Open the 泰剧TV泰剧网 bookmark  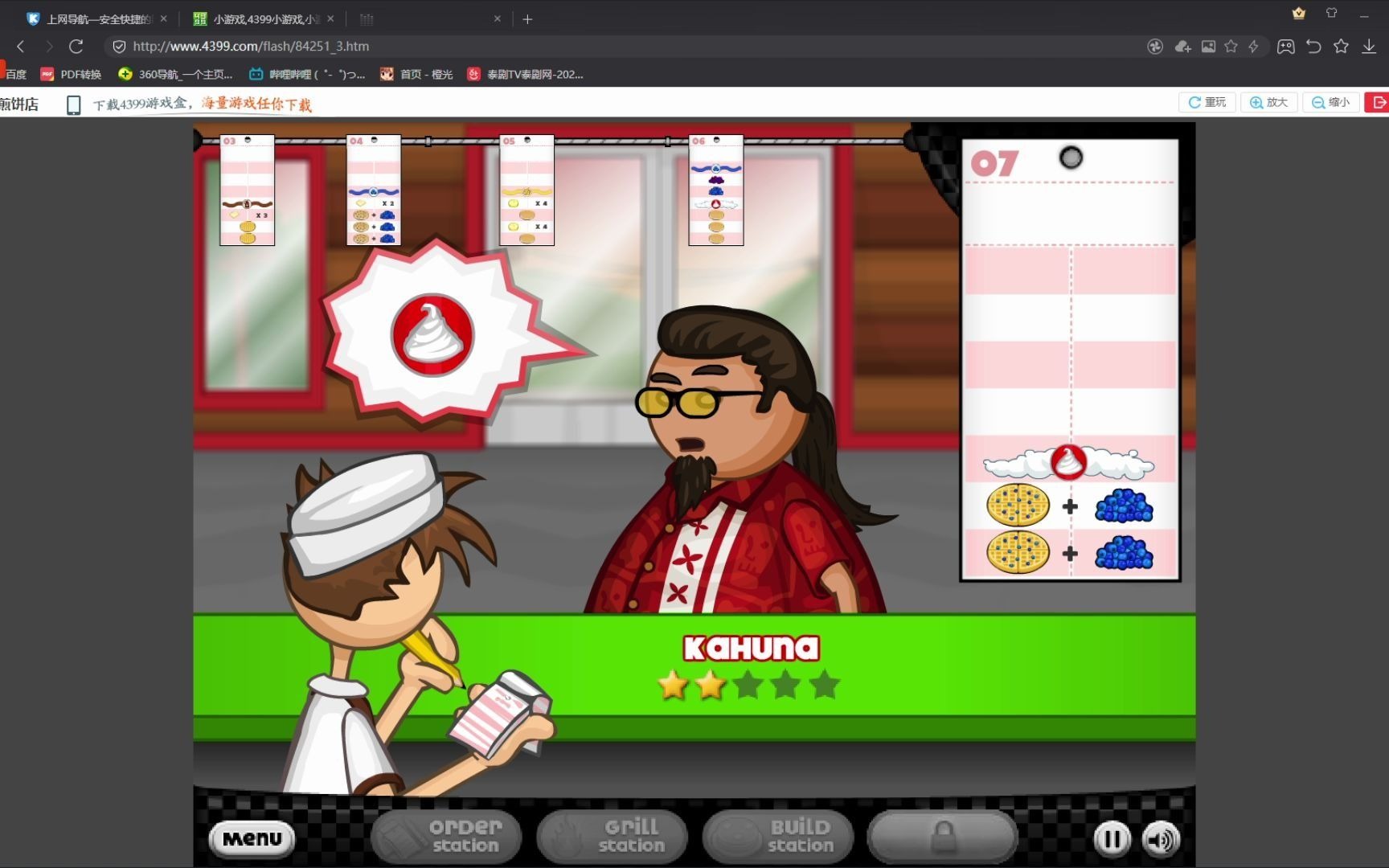[526, 75]
